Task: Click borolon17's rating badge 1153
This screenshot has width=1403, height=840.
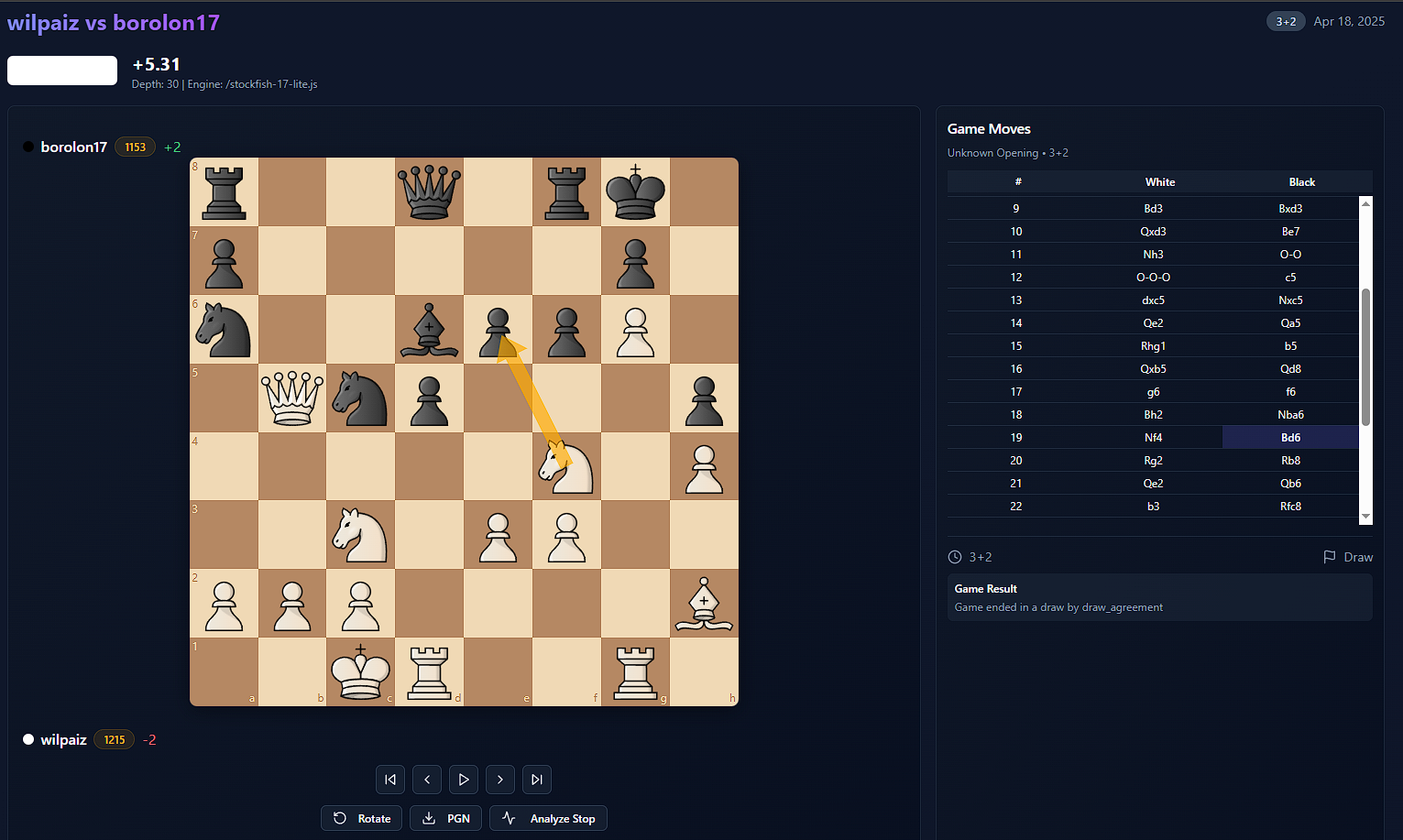Action: coord(135,147)
